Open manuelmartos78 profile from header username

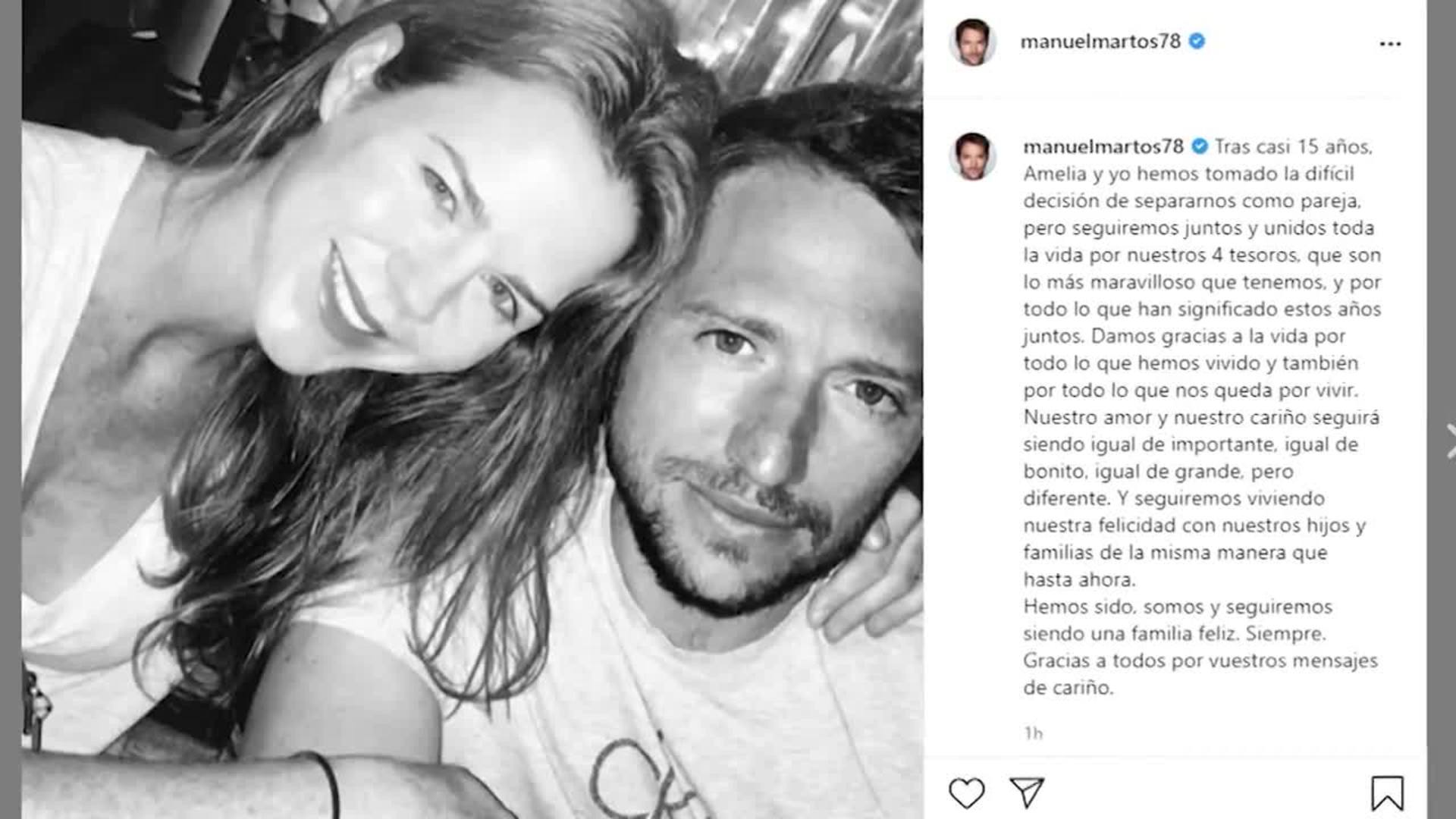pyautogui.click(x=1100, y=41)
